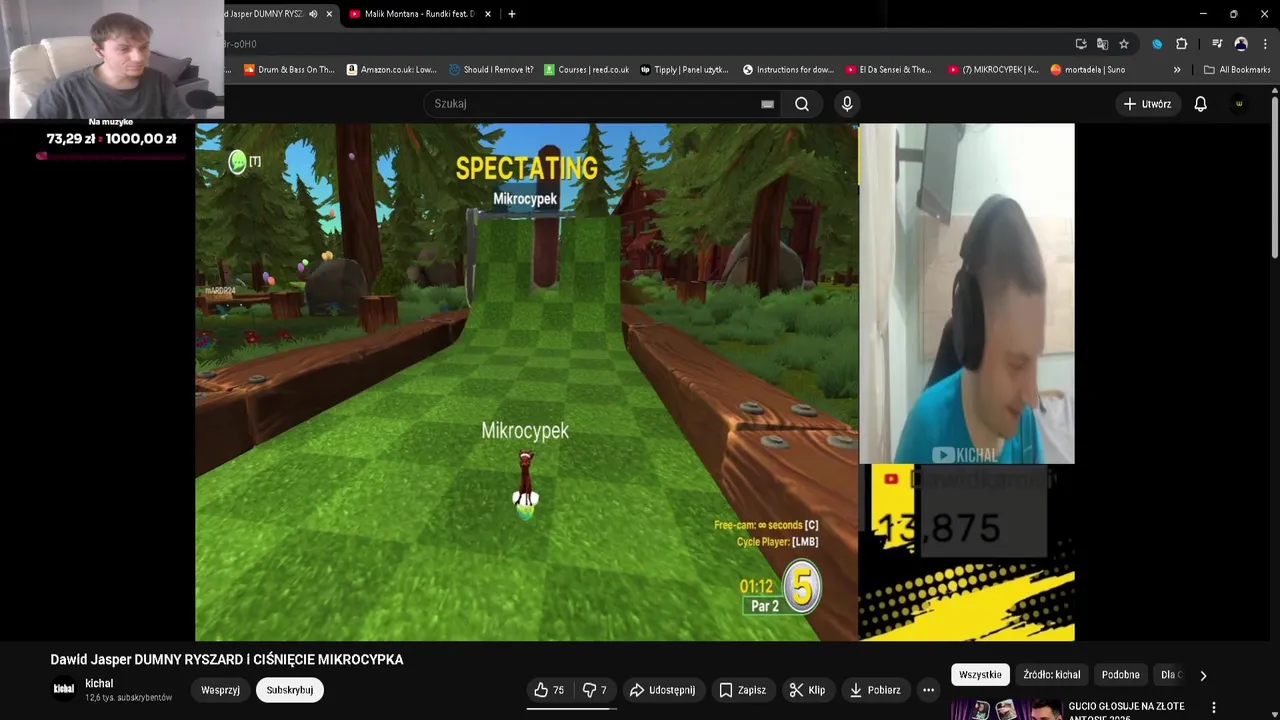Share the video via Udostępnij
The width and height of the screenshot is (1280, 720).
(662, 690)
